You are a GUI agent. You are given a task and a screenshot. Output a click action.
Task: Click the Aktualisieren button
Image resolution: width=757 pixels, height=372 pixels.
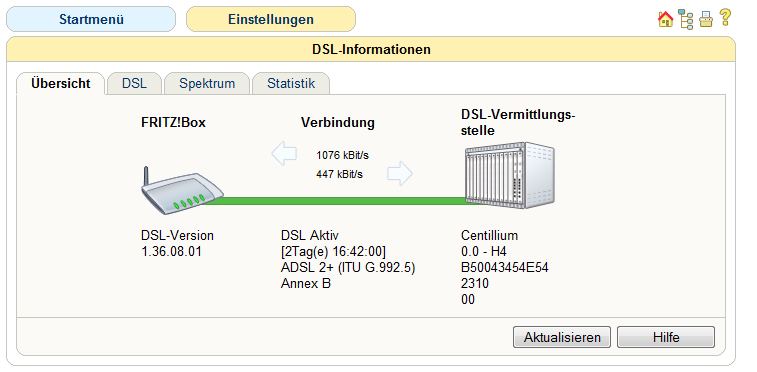pos(562,337)
